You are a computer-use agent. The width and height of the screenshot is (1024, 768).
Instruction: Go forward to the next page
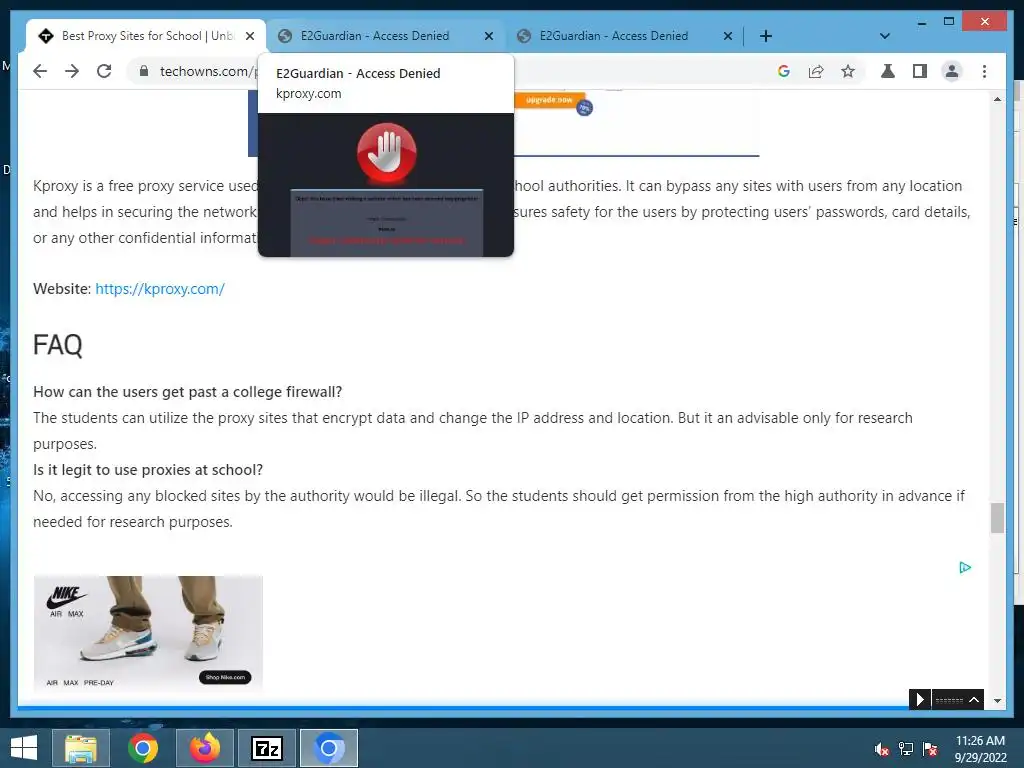72,71
